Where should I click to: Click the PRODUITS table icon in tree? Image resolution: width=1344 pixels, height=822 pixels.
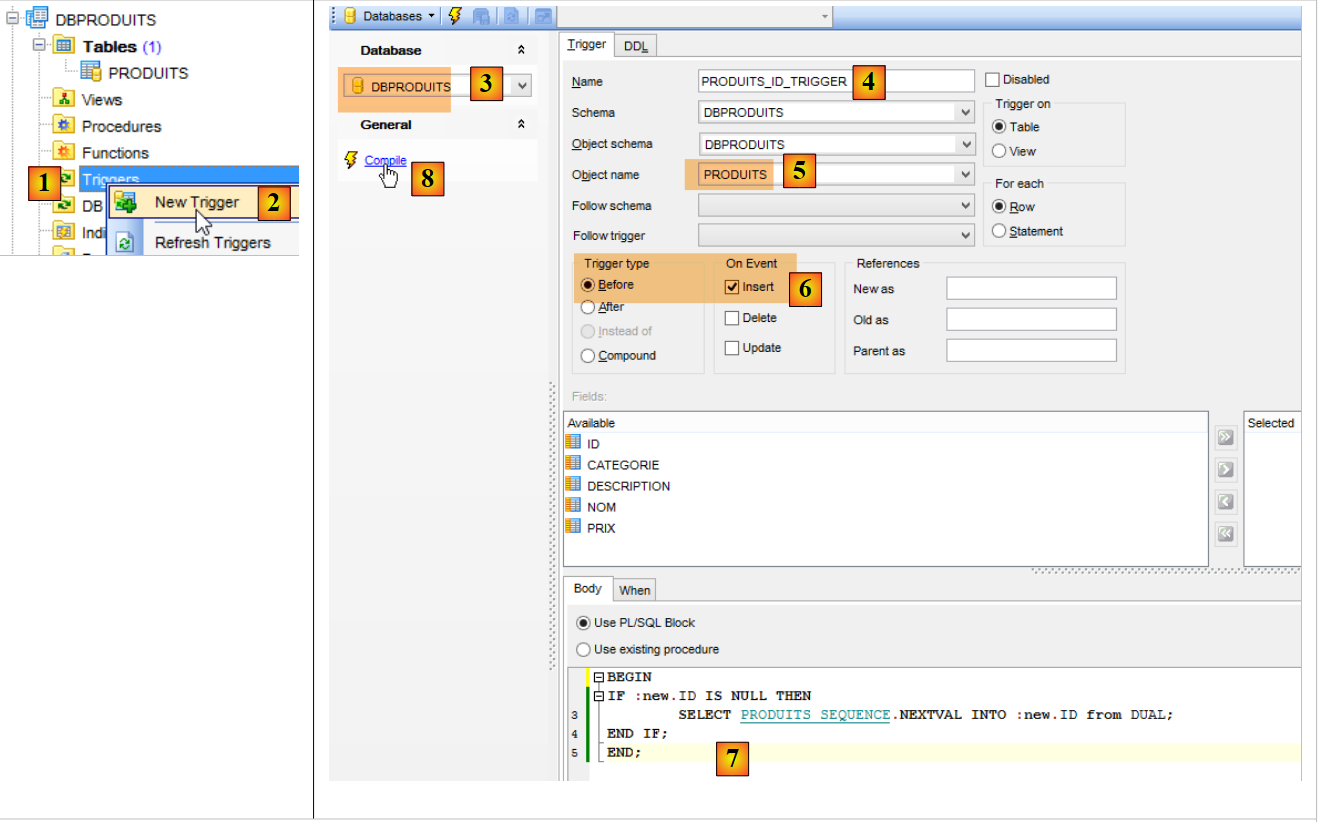click(x=91, y=72)
